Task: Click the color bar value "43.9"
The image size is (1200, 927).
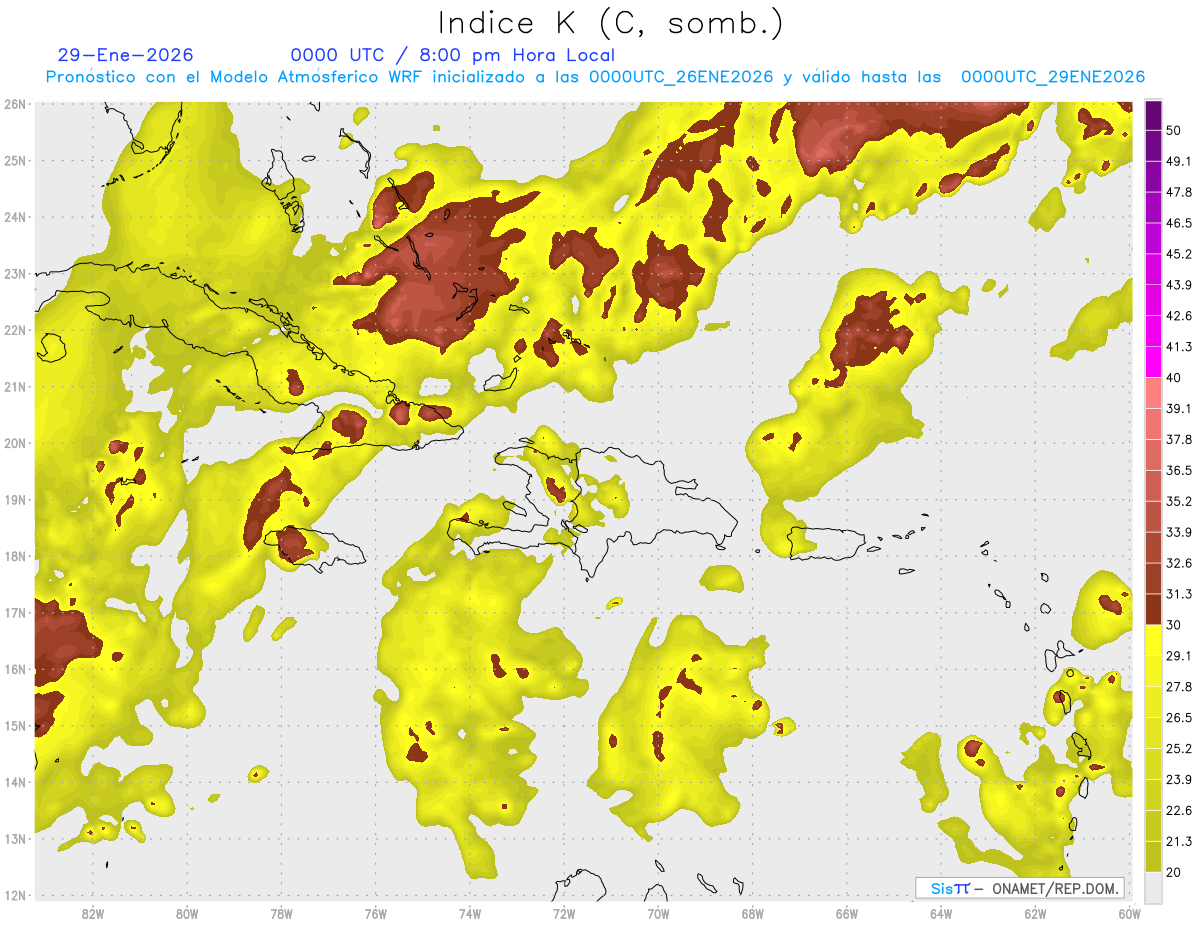Action: (1180, 285)
